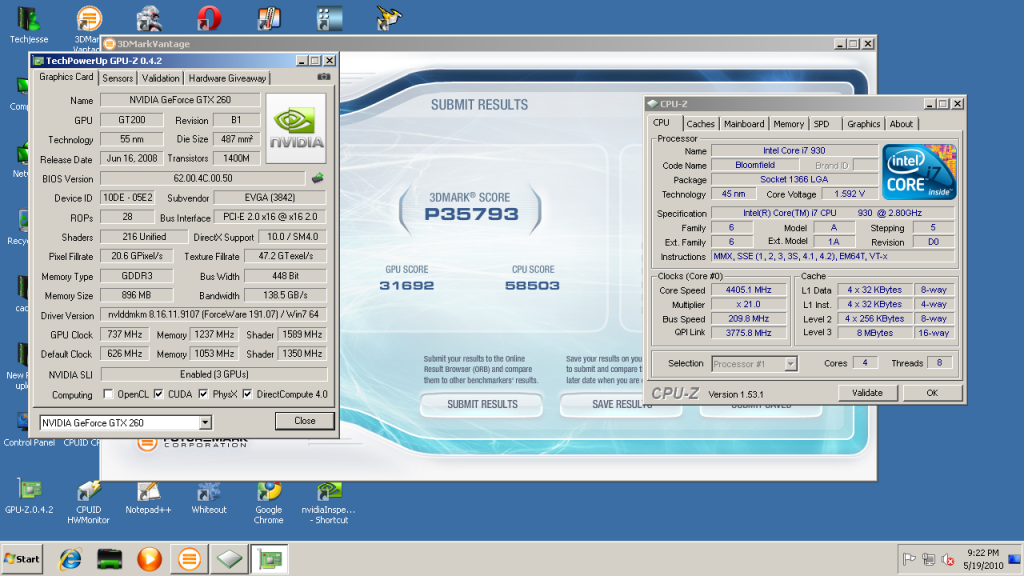Click Validate in CPU-Z
This screenshot has height=576, width=1024.
click(x=867, y=393)
